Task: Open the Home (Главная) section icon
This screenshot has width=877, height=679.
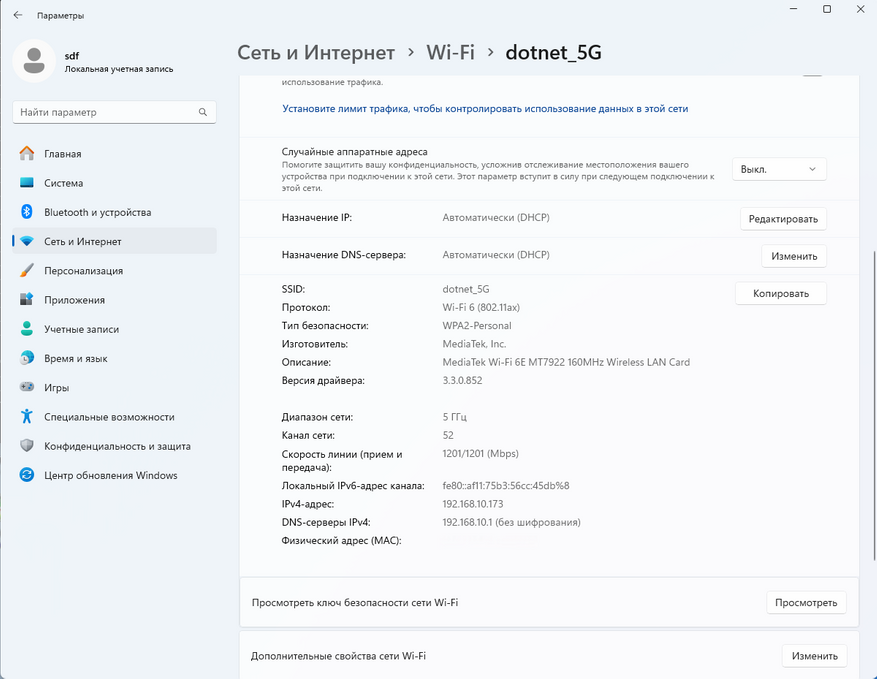Action: (27, 154)
